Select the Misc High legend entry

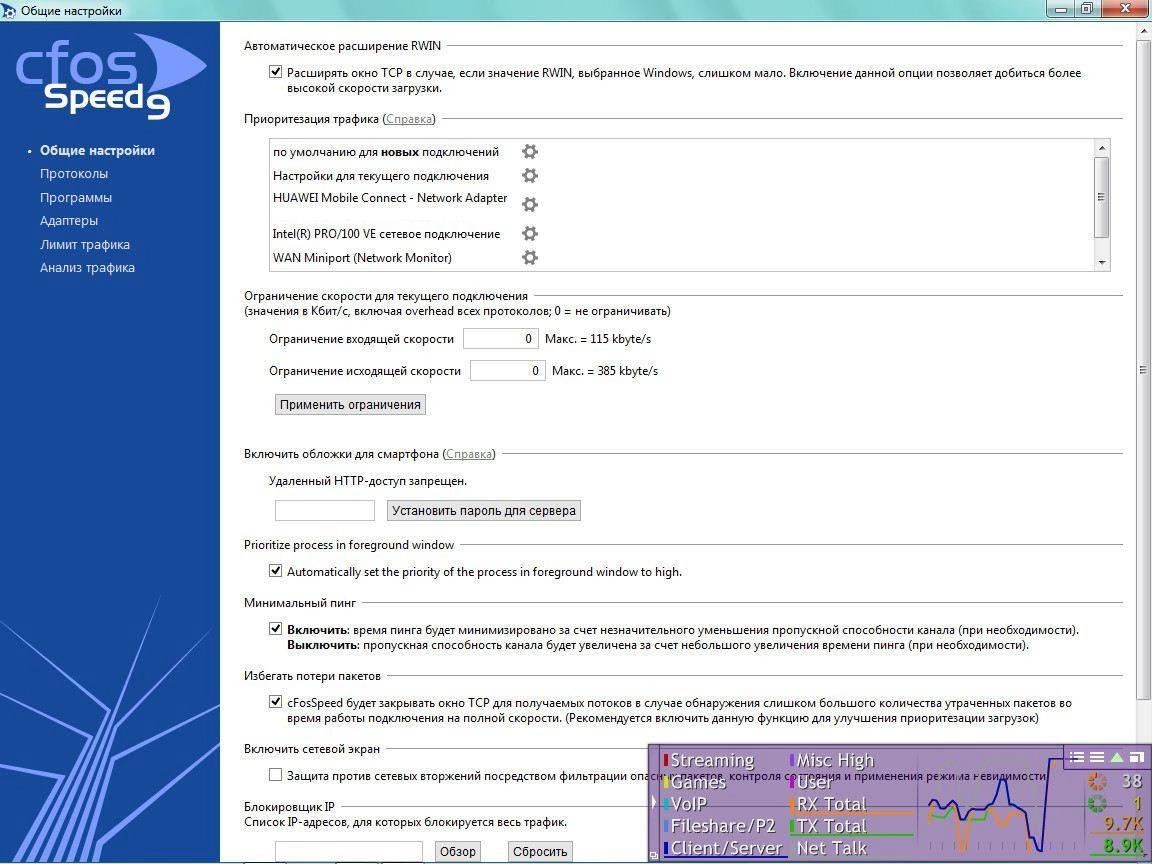[x=832, y=760]
